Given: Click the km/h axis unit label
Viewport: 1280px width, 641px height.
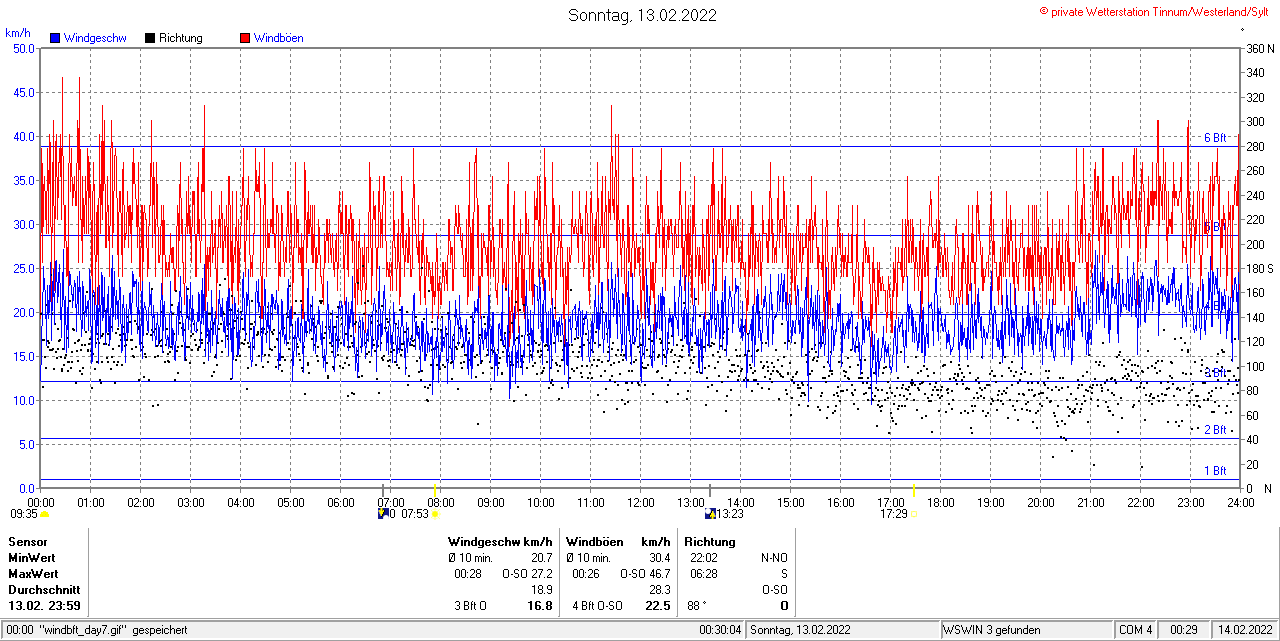Looking at the screenshot, I should click(18, 33).
